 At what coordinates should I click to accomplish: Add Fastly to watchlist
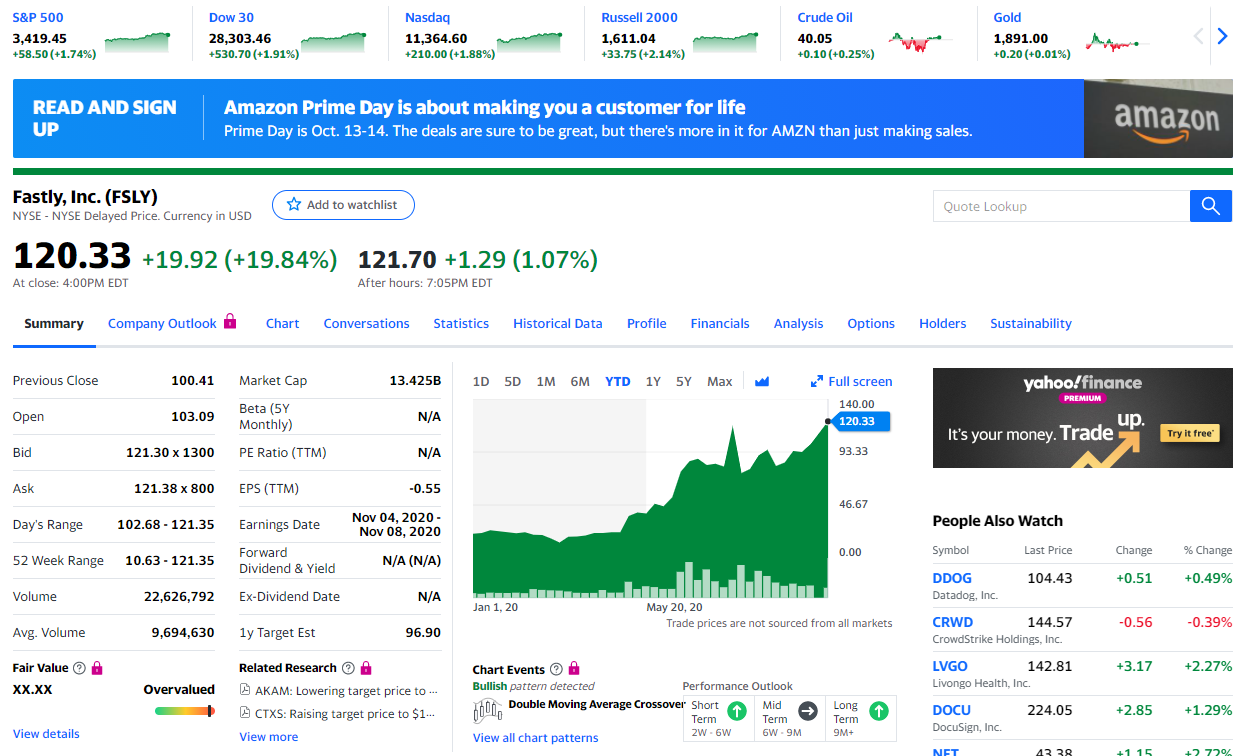343,205
